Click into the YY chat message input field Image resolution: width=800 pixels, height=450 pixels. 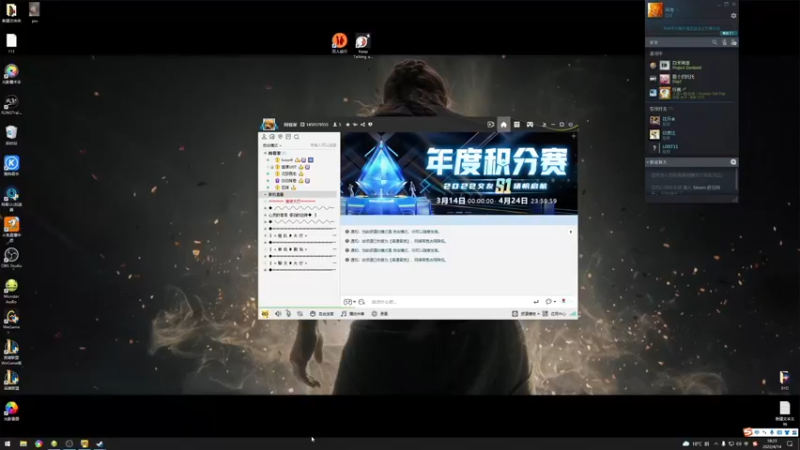point(449,302)
